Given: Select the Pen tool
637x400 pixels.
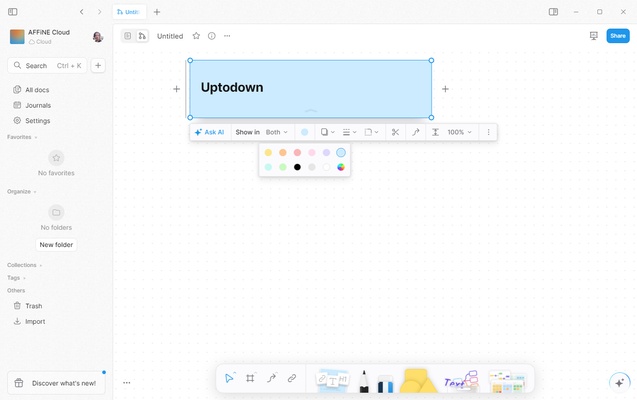Looking at the screenshot, I should (364, 381).
